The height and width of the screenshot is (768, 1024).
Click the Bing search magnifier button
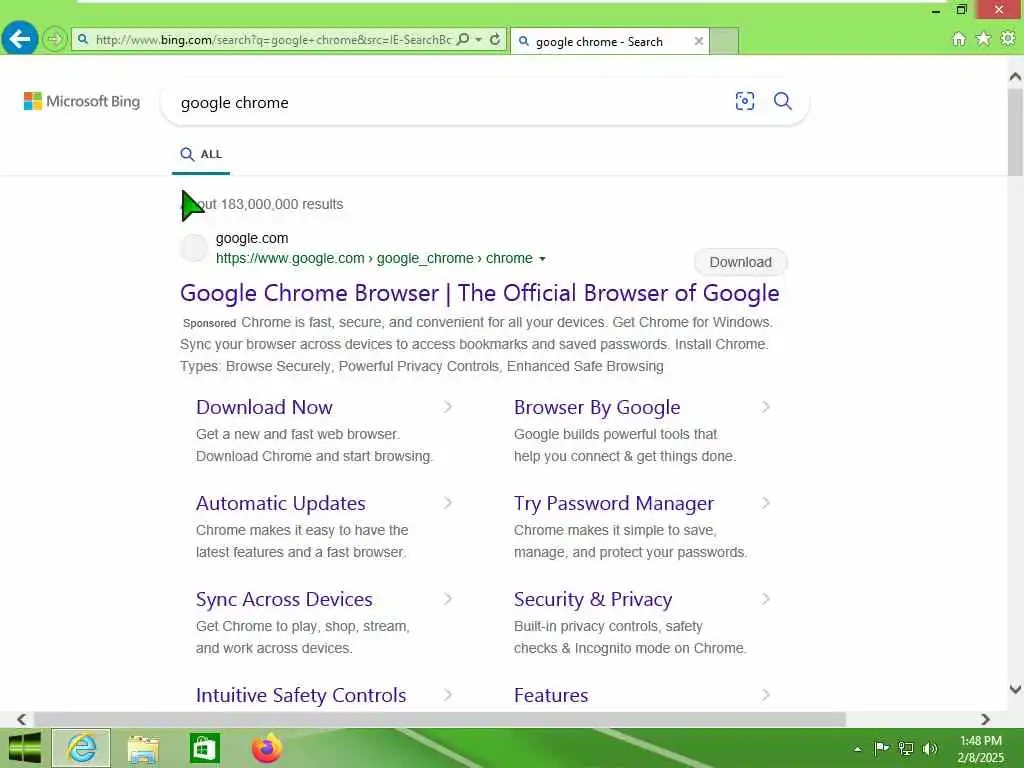782,101
